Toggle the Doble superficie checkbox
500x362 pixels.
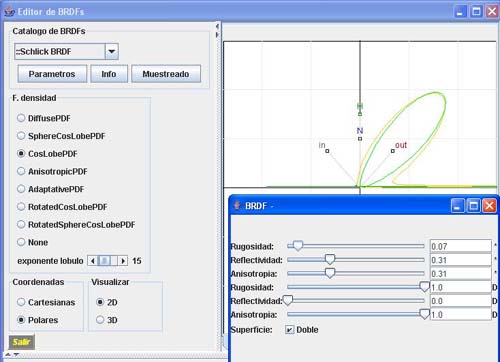289,330
